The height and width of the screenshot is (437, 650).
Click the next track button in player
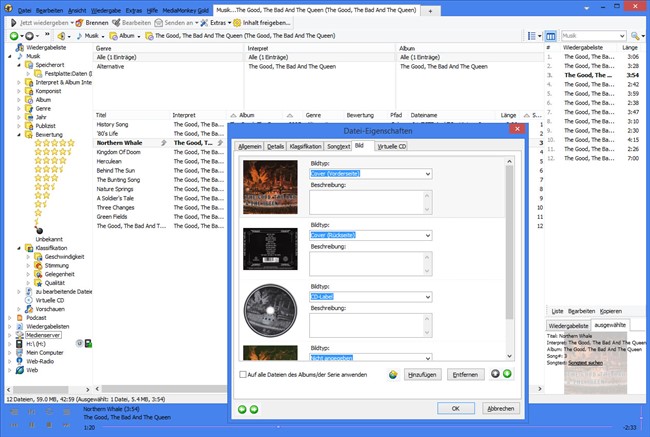click(x=66, y=425)
